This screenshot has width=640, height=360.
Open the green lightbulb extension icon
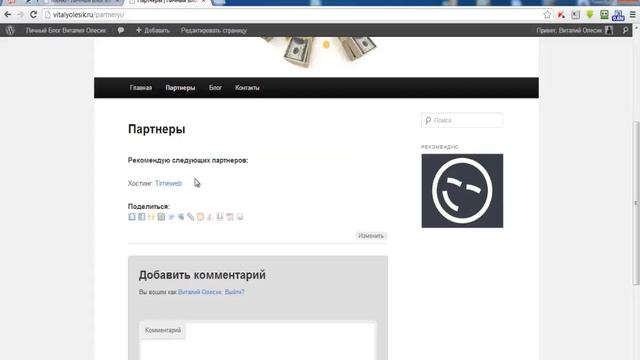pos(590,15)
